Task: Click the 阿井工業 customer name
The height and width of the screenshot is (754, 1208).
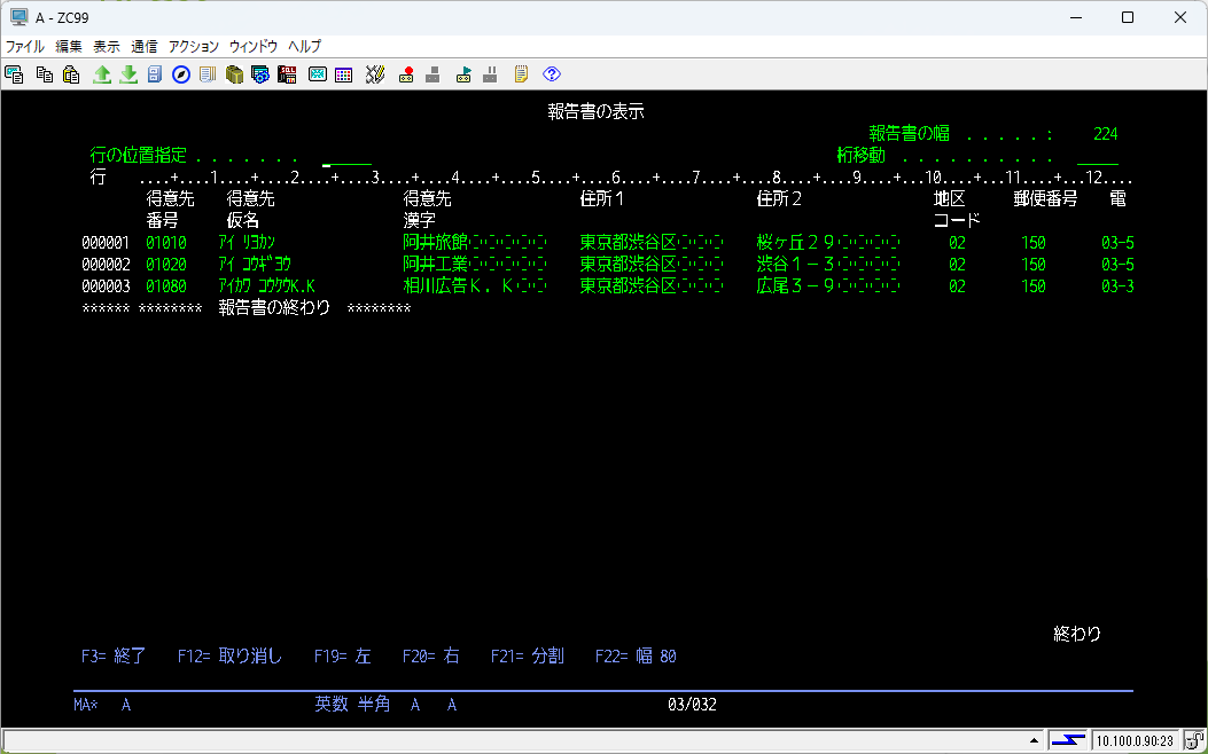Action: click(x=435, y=264)
